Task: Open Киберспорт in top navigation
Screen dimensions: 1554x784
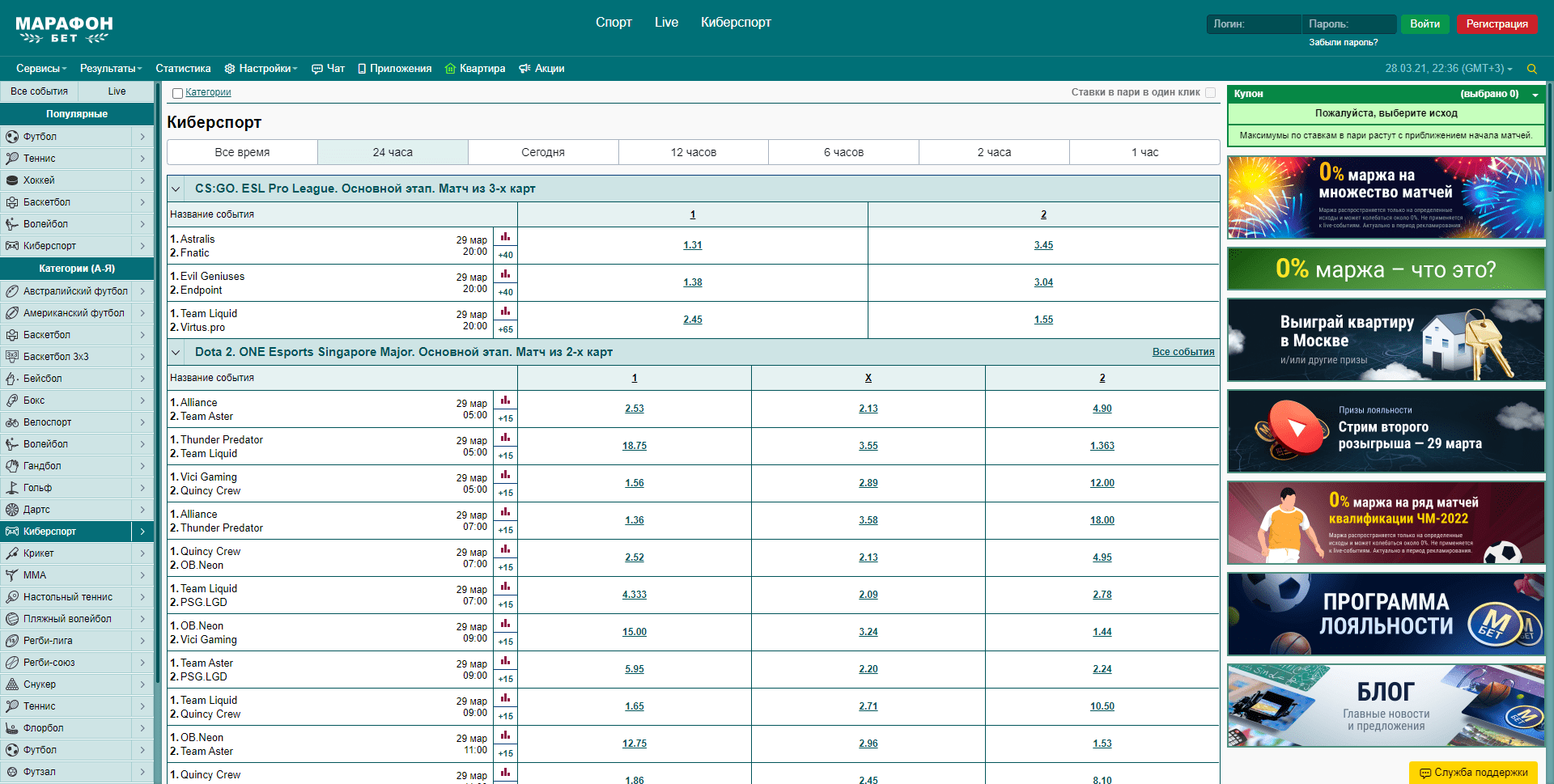Action: [736, 23]
